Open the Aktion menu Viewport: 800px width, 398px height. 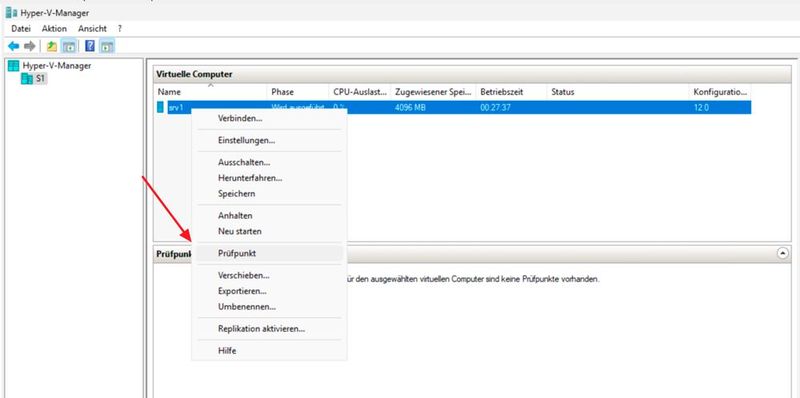54,29
